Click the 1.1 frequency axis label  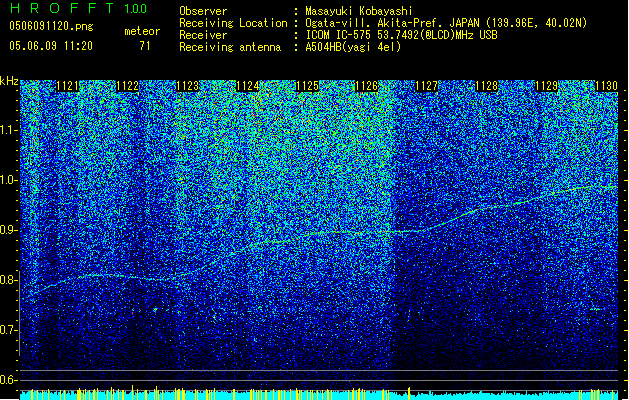click(x=9, y=130)
